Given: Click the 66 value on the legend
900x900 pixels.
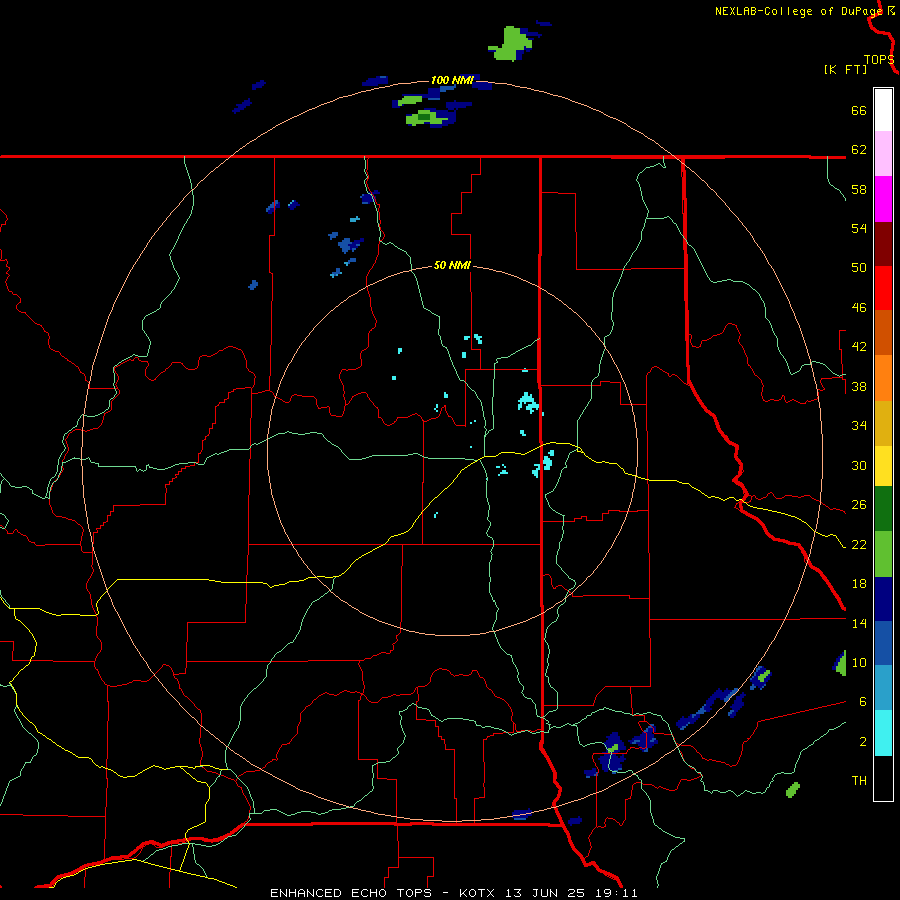Looking at the screenshot, I should (x=859, y=111).
